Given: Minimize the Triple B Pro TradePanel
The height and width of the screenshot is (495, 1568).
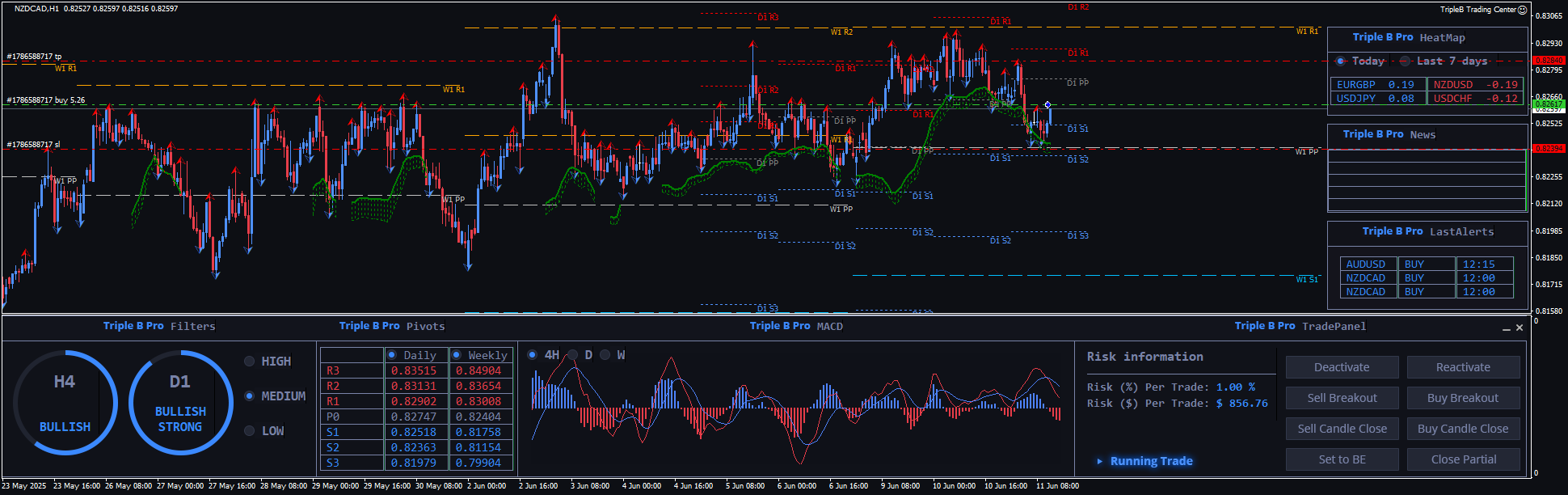Looking at the screenshot, I should coord(1506,328).
